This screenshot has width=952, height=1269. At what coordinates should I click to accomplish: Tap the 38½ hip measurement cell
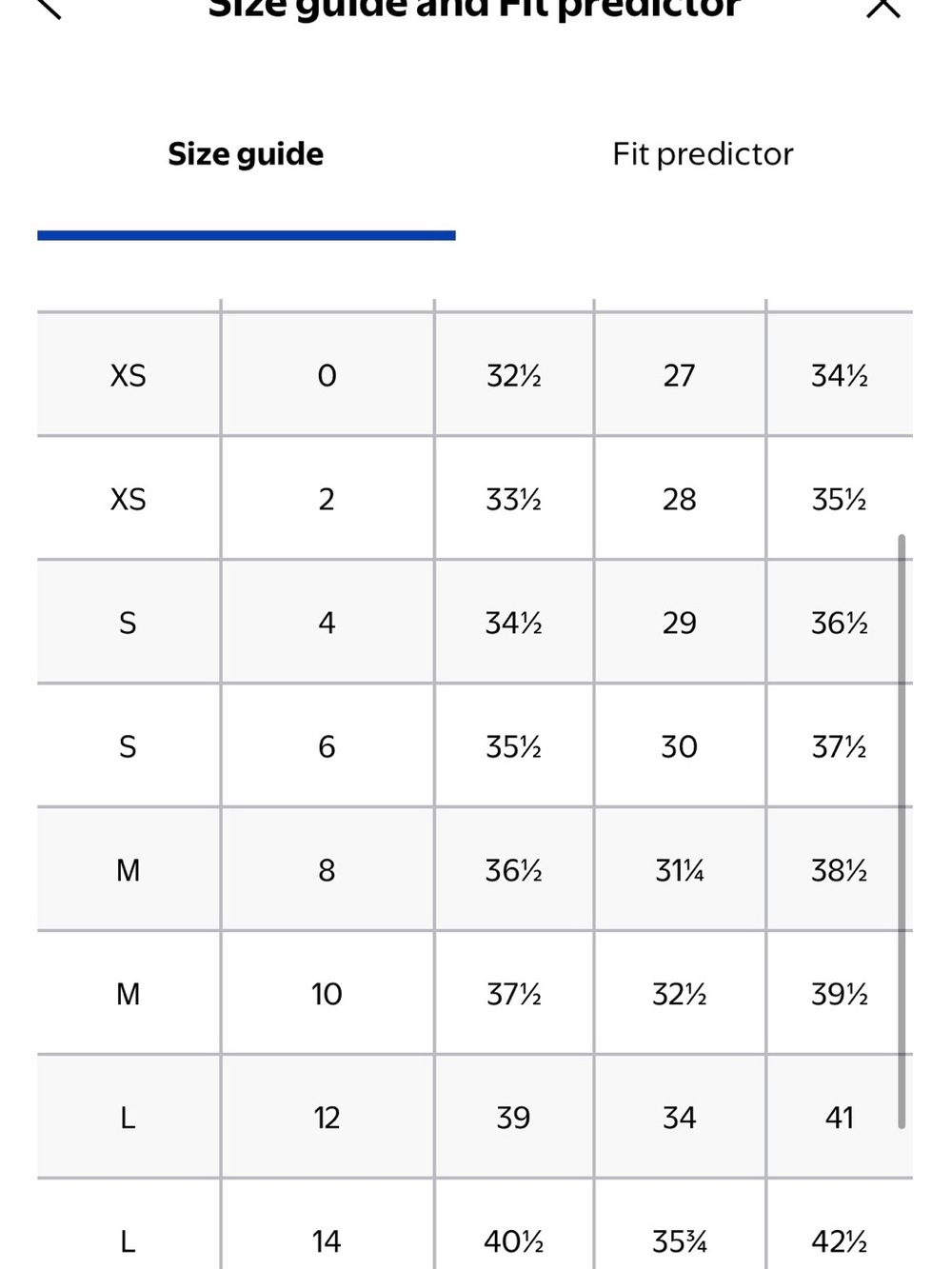tap(840, 870)
